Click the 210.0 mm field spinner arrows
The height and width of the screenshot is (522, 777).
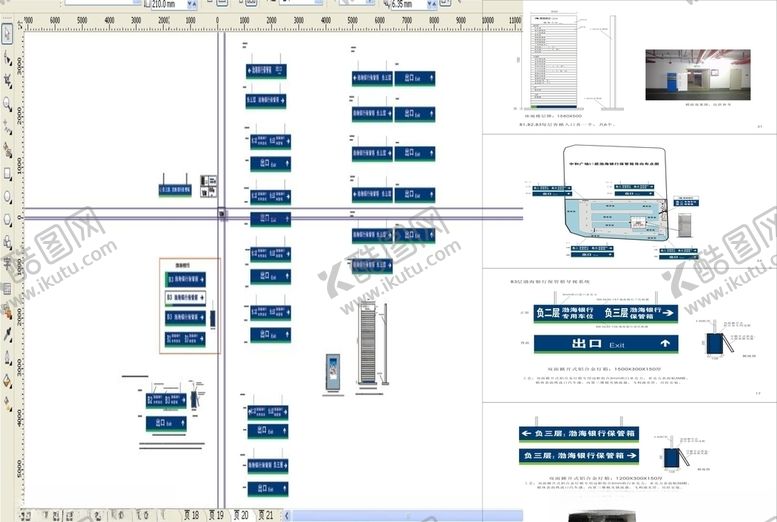(192, 4)
